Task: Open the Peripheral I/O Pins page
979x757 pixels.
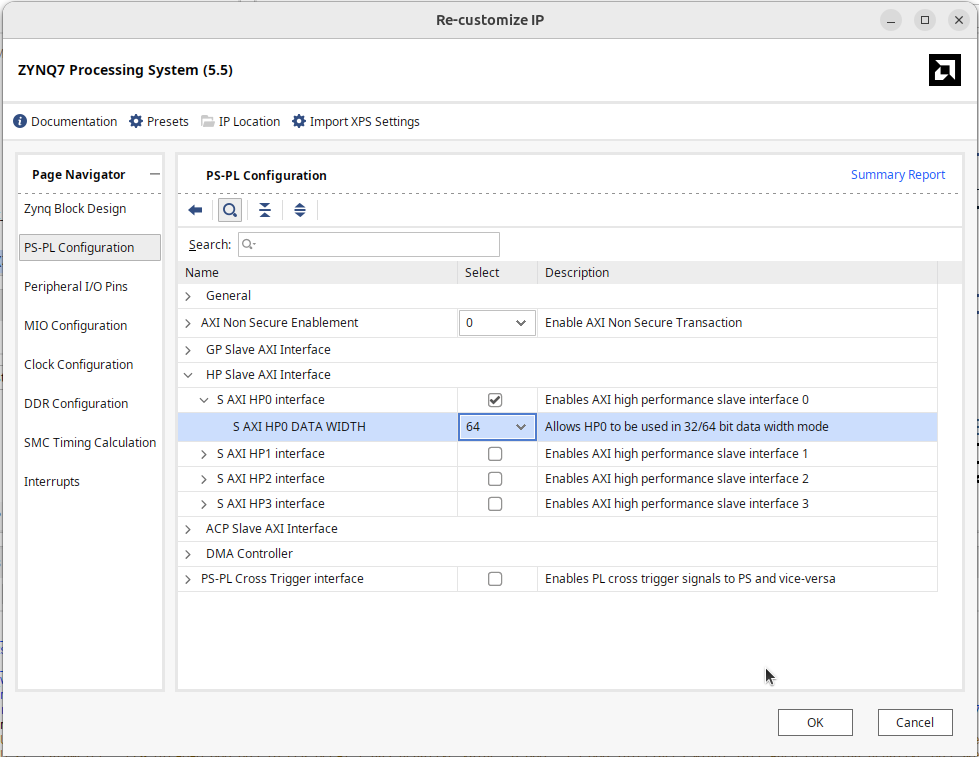Action: [76, 287]
